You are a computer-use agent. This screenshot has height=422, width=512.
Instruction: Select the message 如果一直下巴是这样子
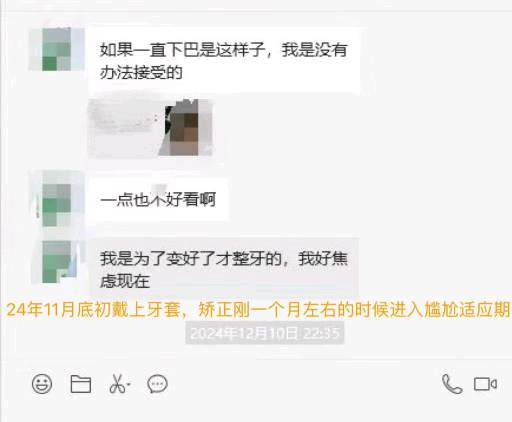(x=224, y=61)
